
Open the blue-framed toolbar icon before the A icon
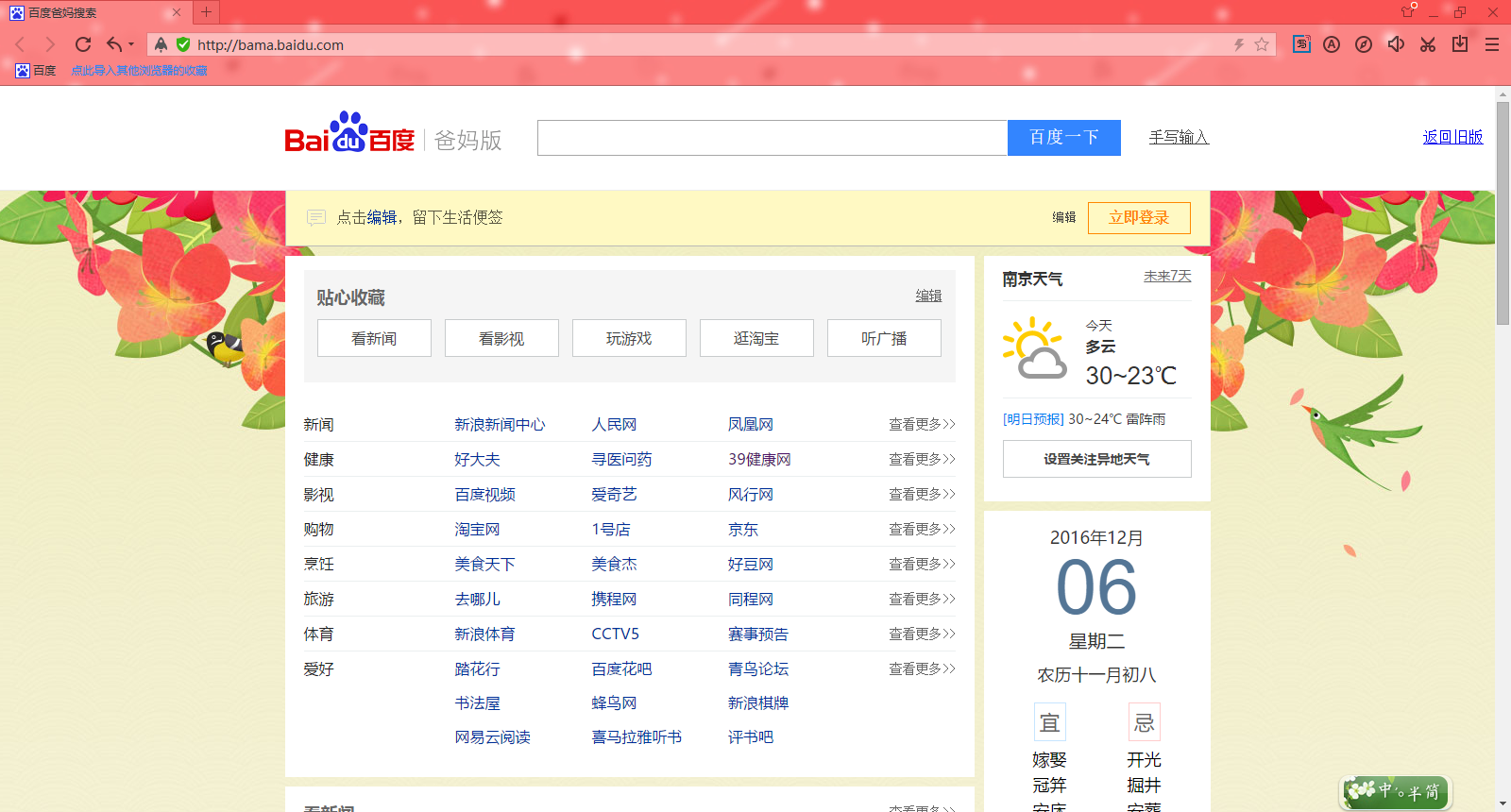[x=1301, y=44]
